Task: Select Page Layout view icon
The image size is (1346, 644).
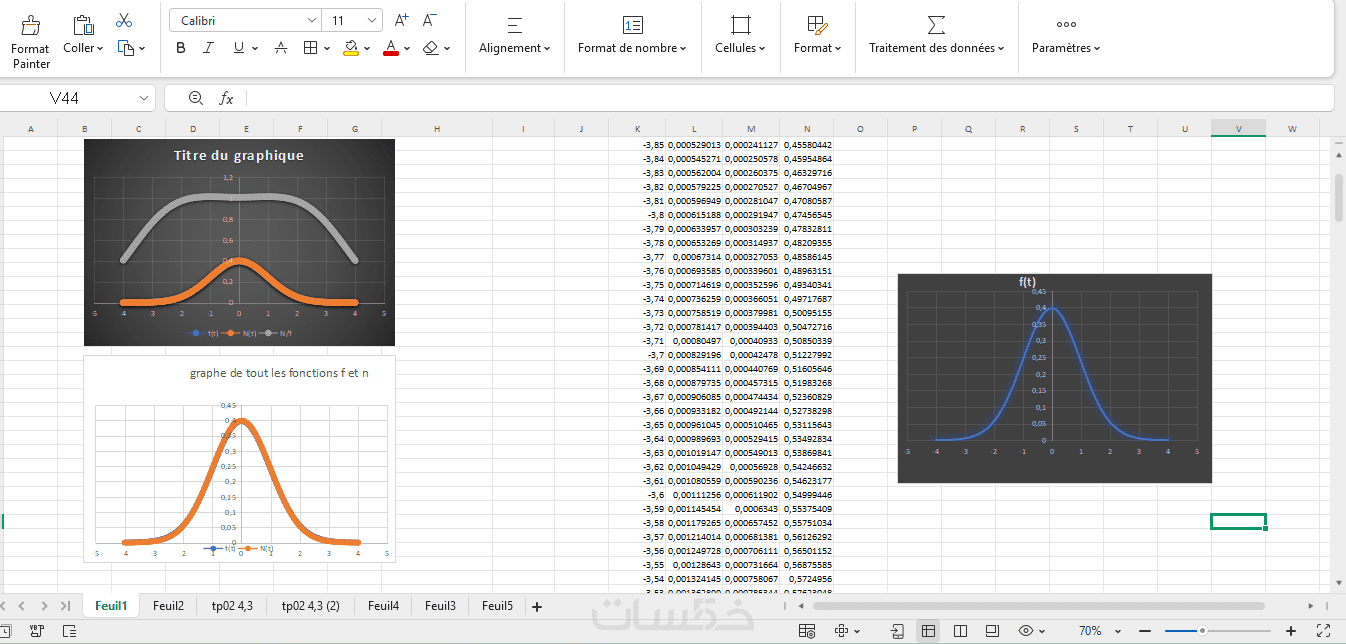Action: pos(960,631)
